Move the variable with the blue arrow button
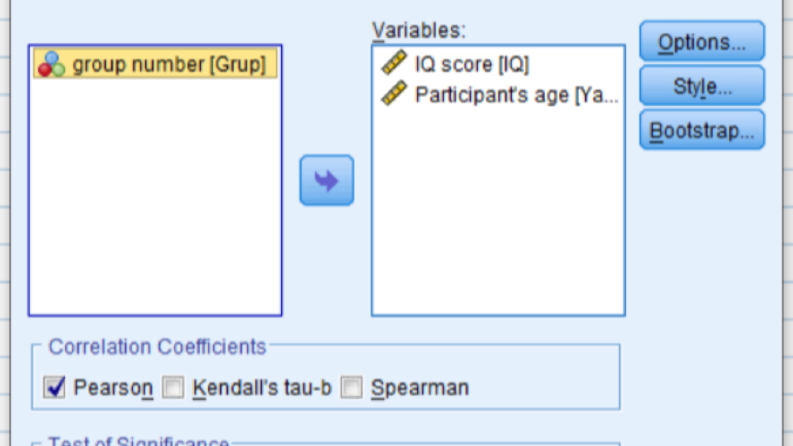The image size is (793, 446). point(327,180)
